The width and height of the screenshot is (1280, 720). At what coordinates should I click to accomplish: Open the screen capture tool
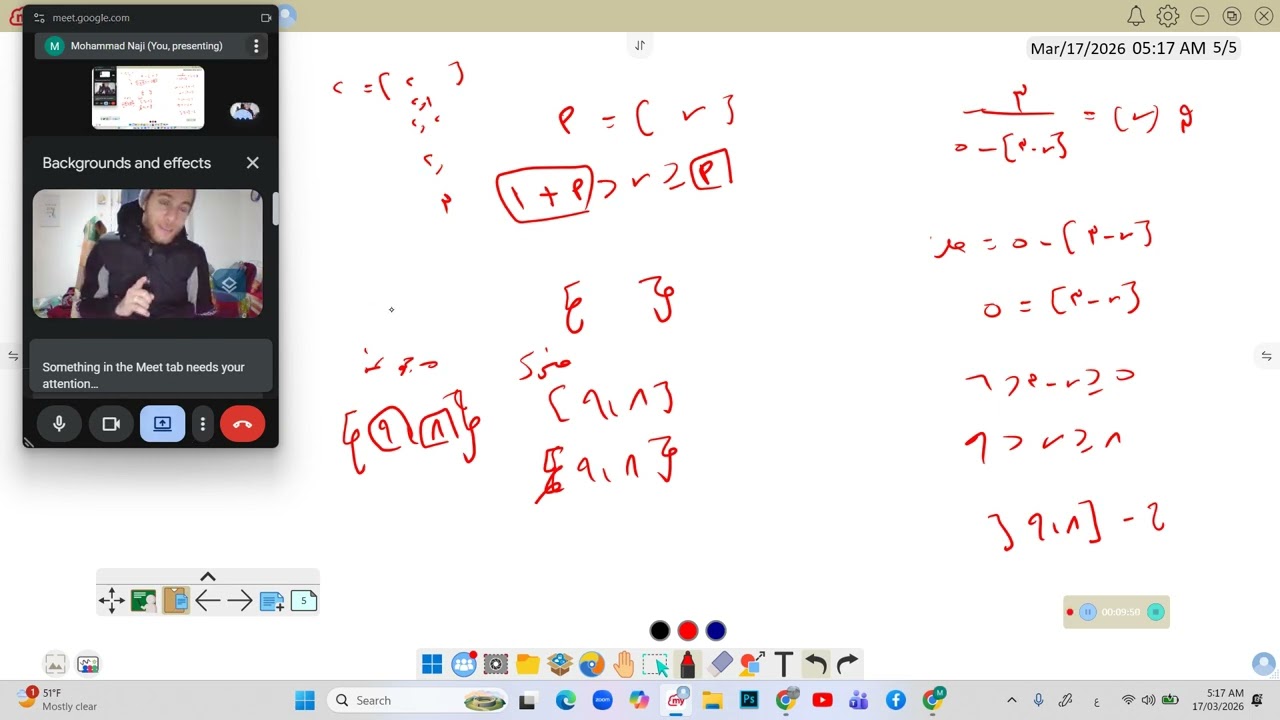pyautogui.click(x=496, y=664)
